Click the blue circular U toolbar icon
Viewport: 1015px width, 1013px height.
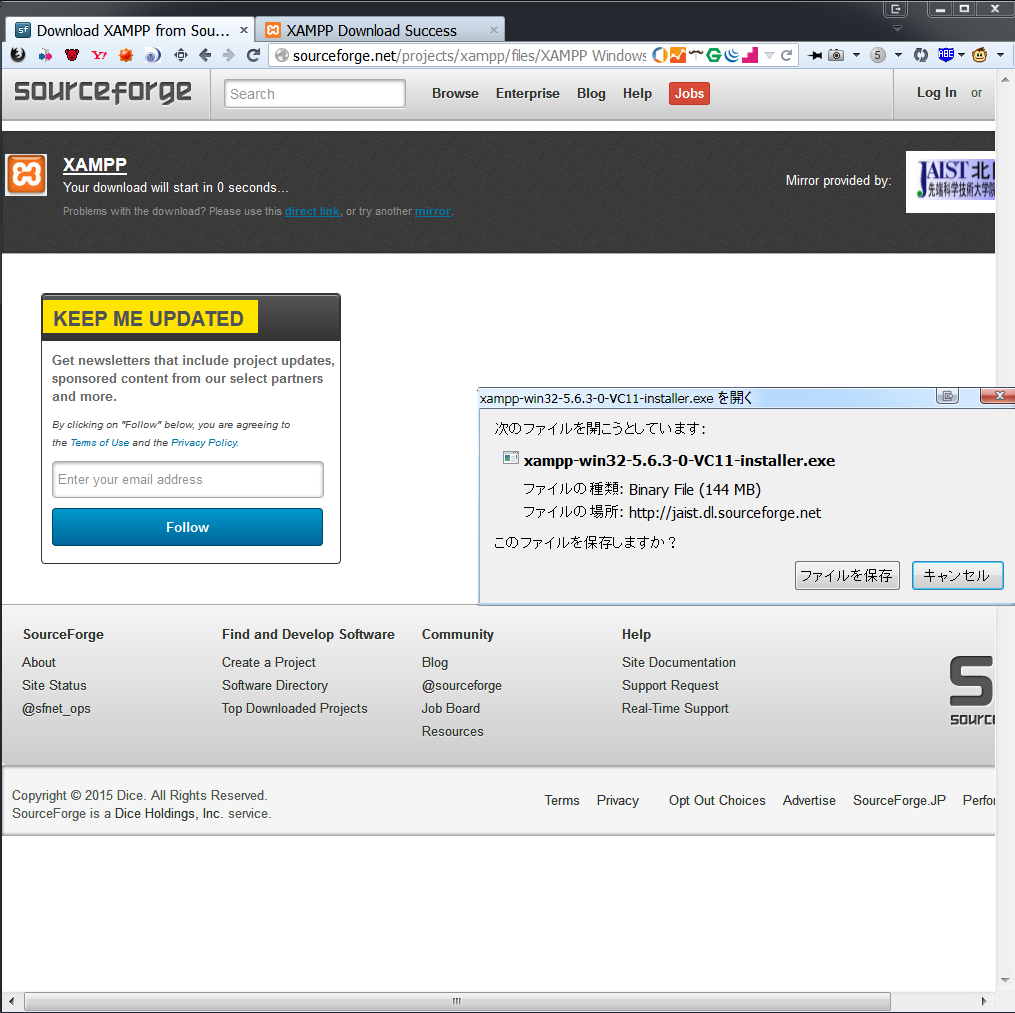tap(153, 56)
